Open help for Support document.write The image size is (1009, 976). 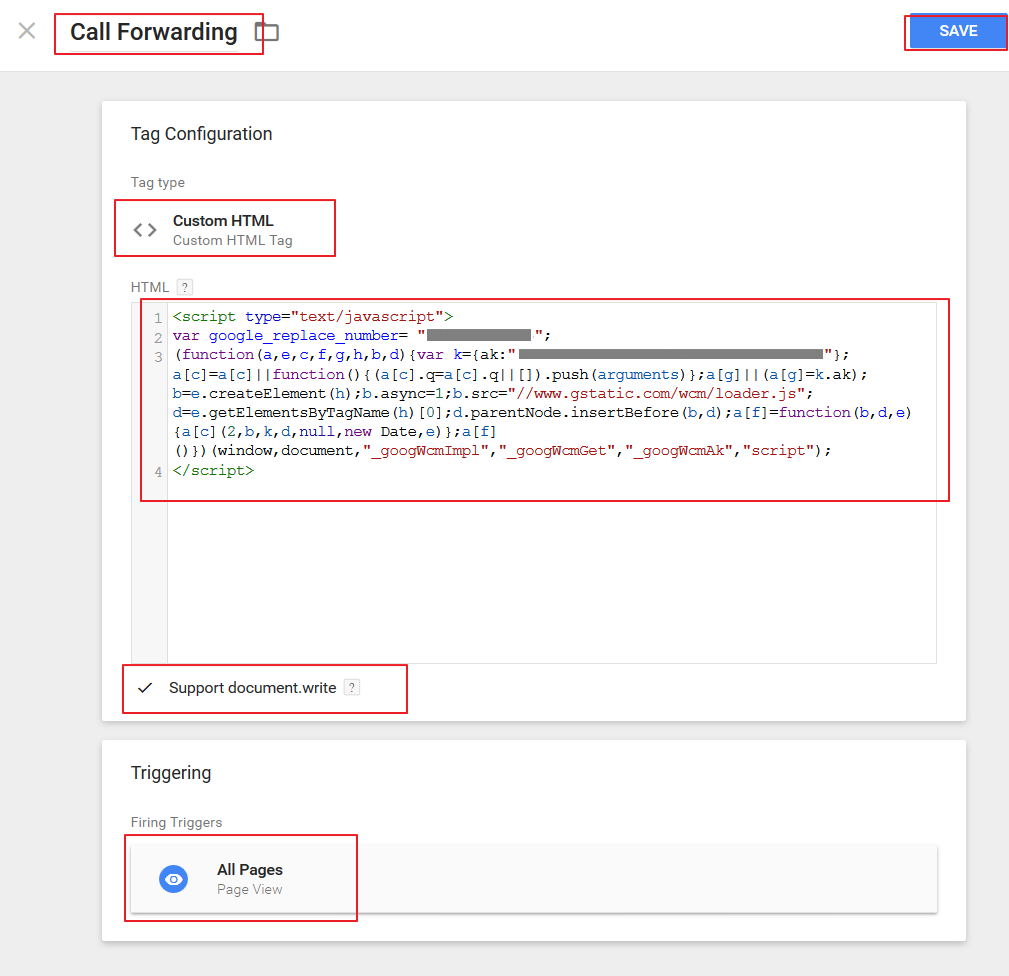(352, 687)
